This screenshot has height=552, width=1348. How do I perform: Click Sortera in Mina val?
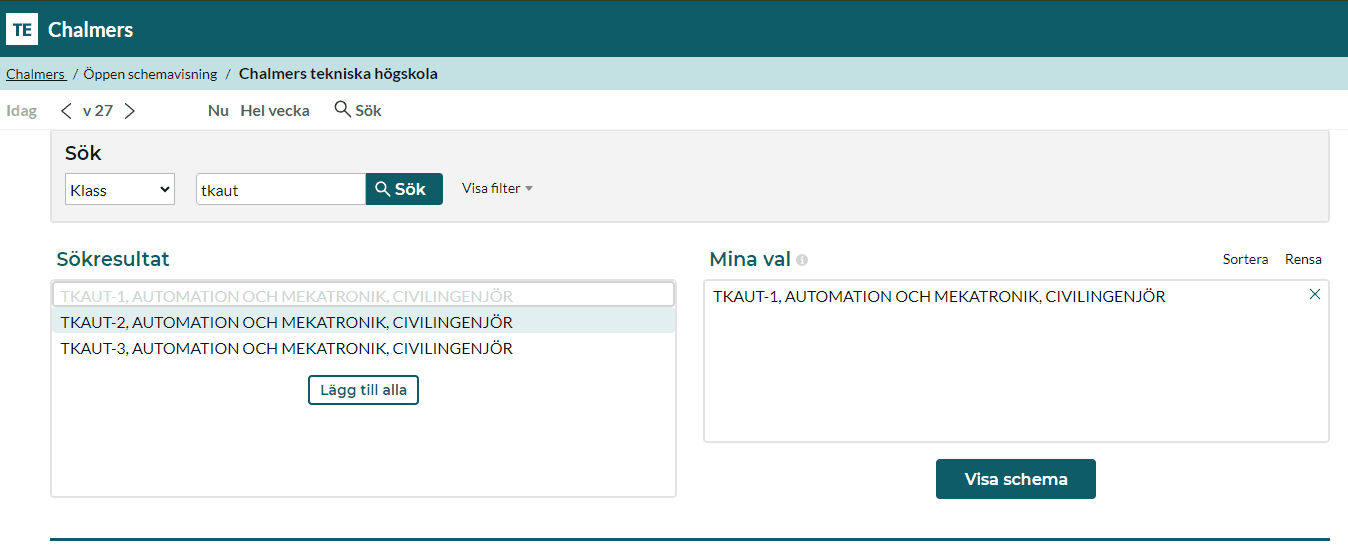tap(1245, 259)
